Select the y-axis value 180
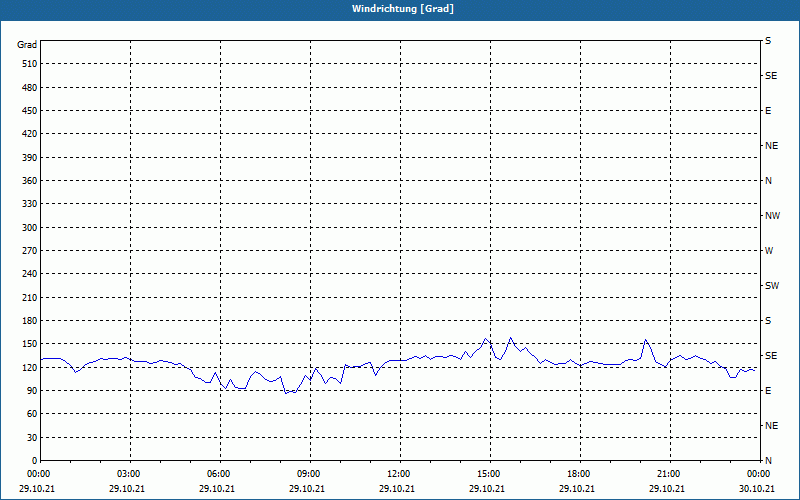Screen dimensions: 800x500 [x=29, y=321]
